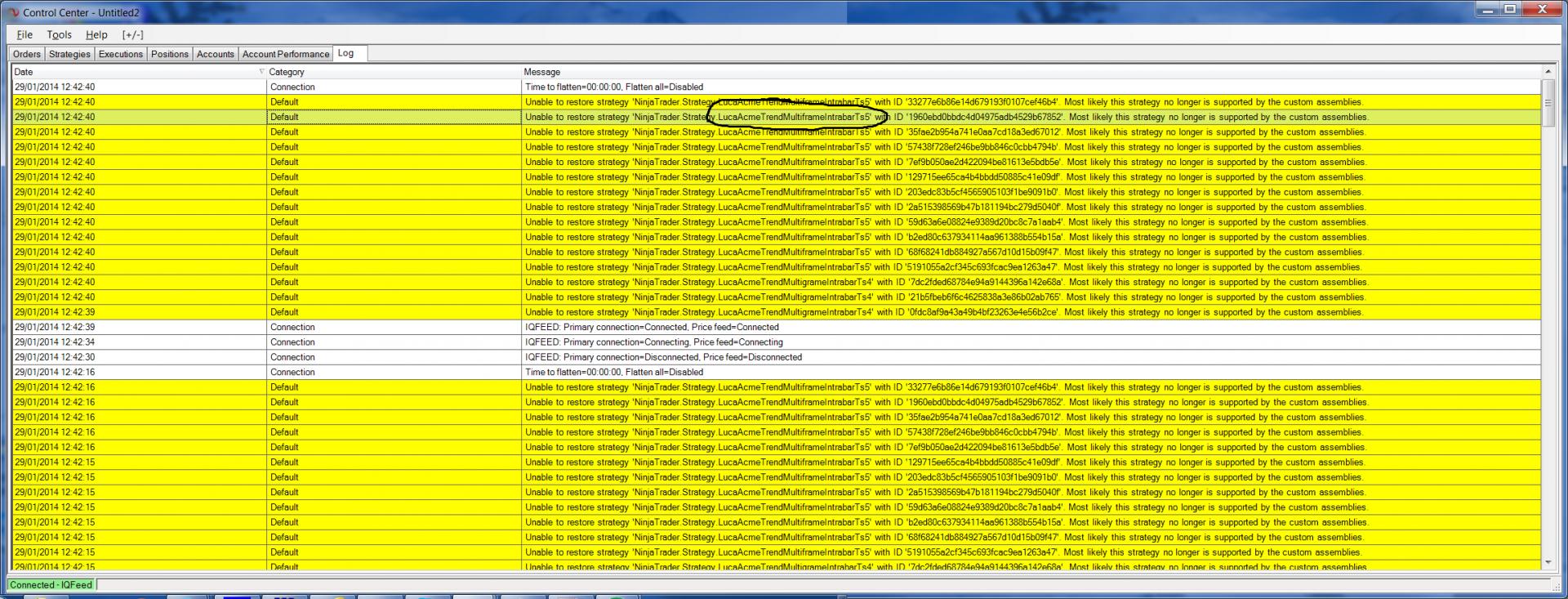
Task: Select the 12:42:40 message with ID '7dc2fded68784e94a9144396a142e68a'
Action: pos(1031,282)
